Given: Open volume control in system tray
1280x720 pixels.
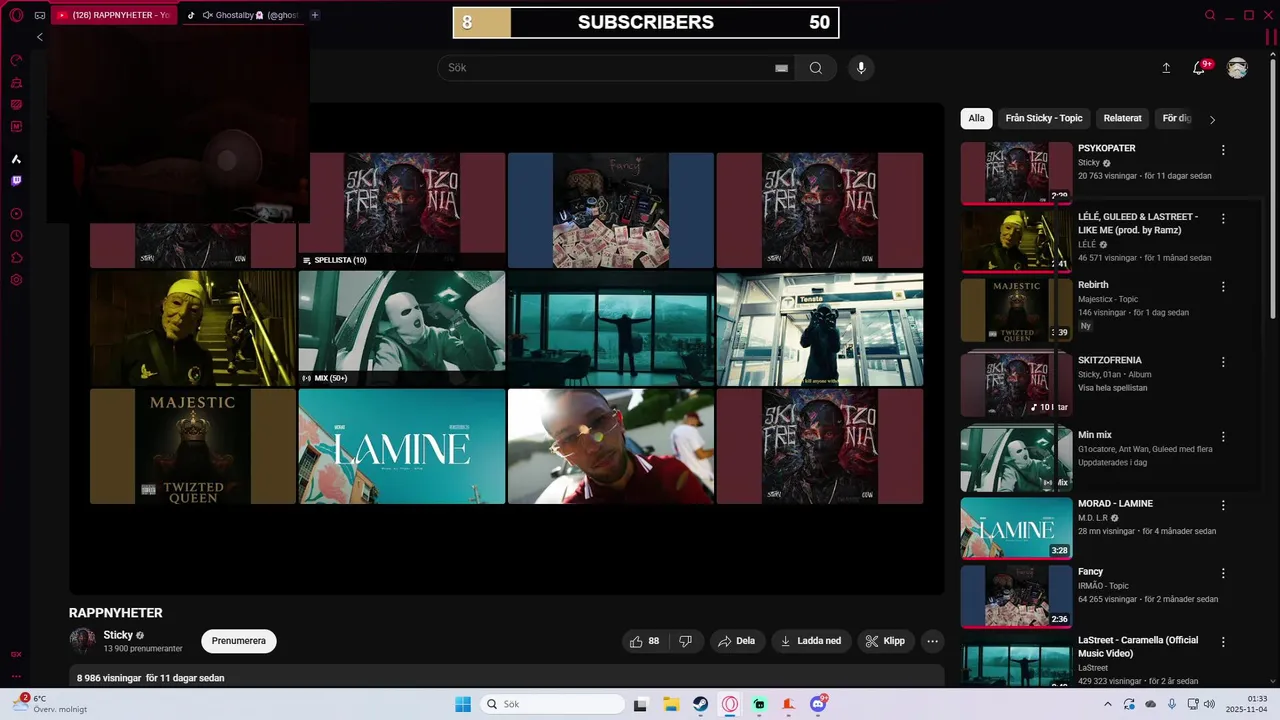Looking at the screenshot, I should (1209, 704).
